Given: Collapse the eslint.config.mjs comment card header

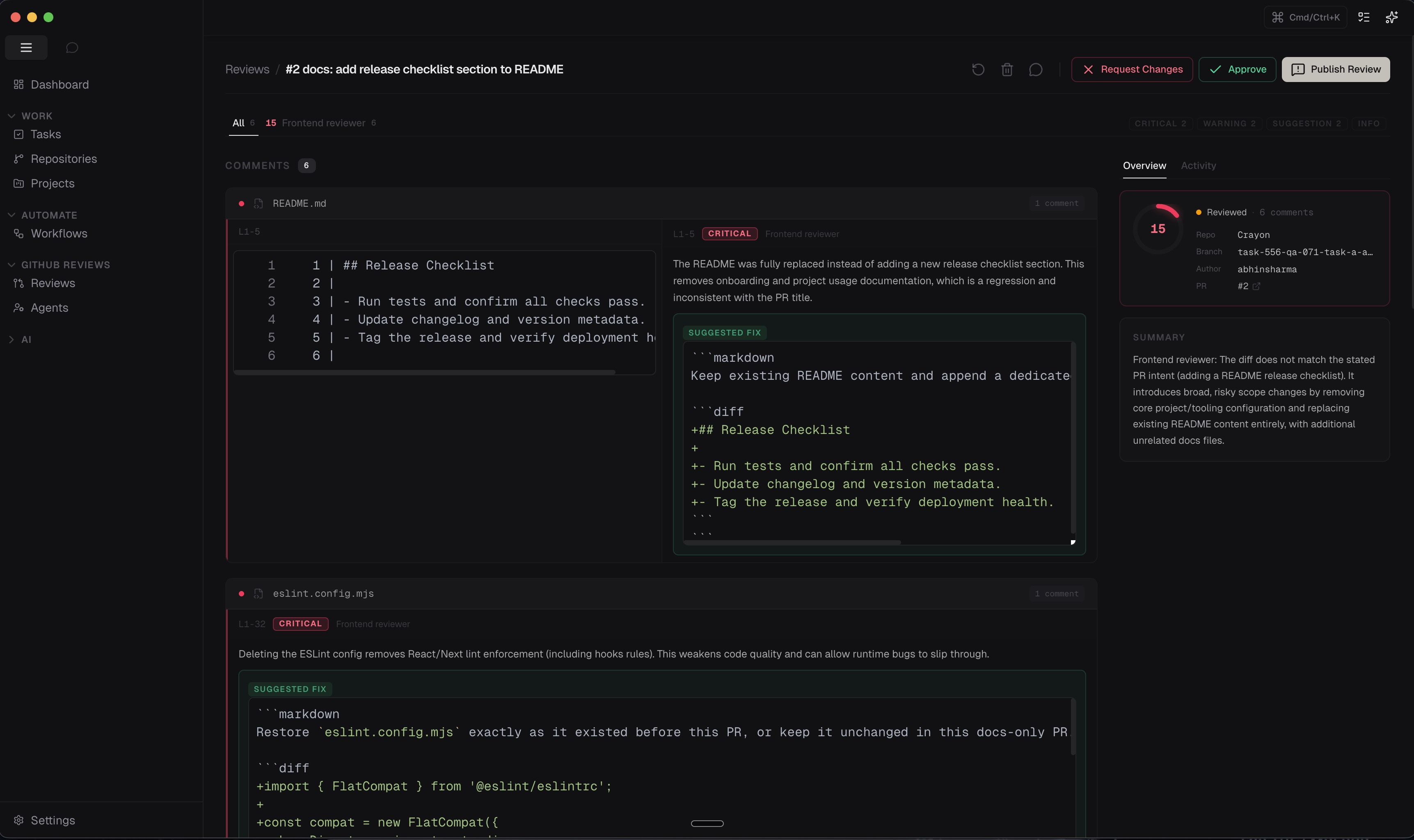Looking at the screenshot, I should point(661,594).
